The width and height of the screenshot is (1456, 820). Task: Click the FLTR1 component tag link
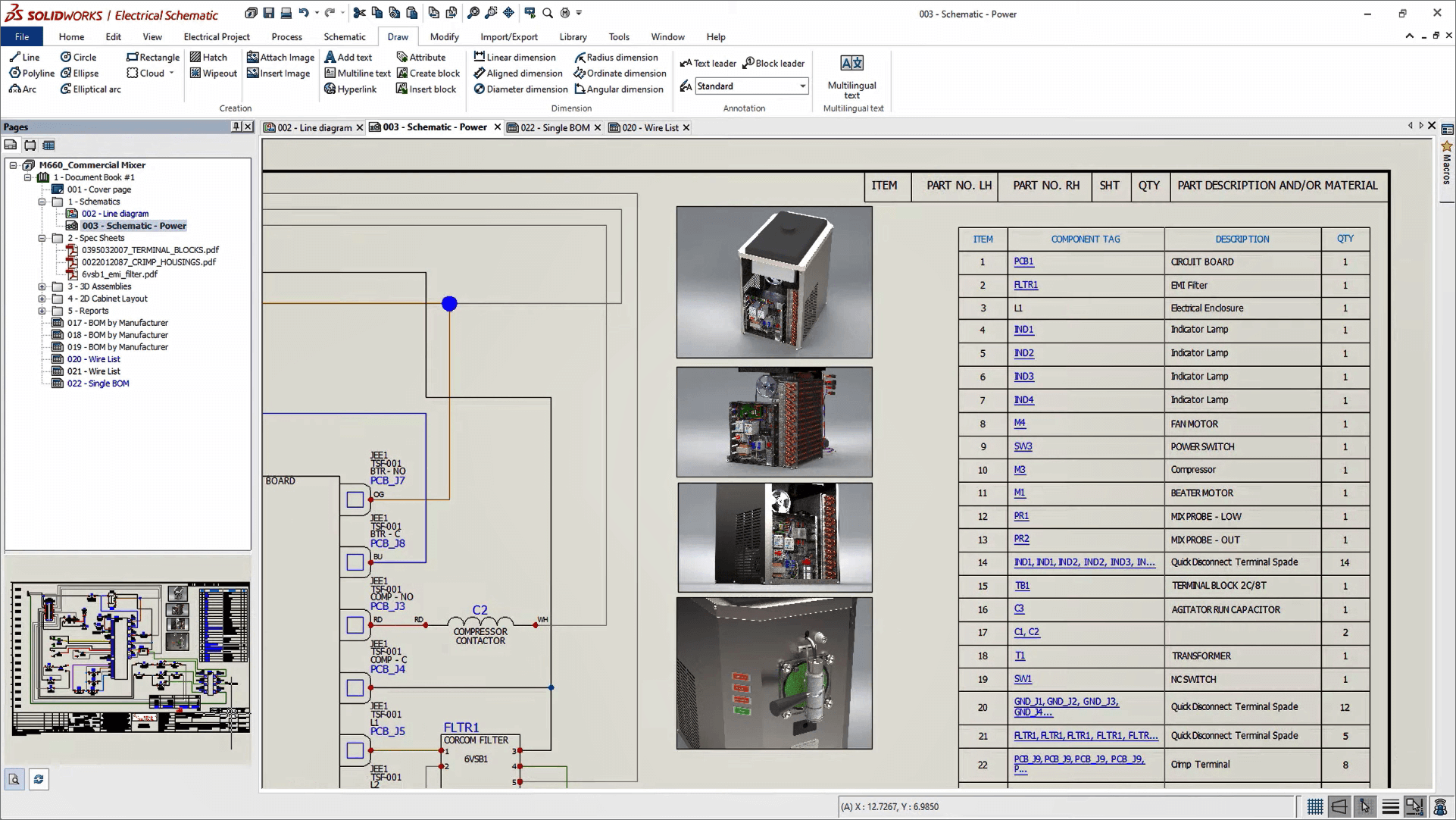tap(1026, 285)
